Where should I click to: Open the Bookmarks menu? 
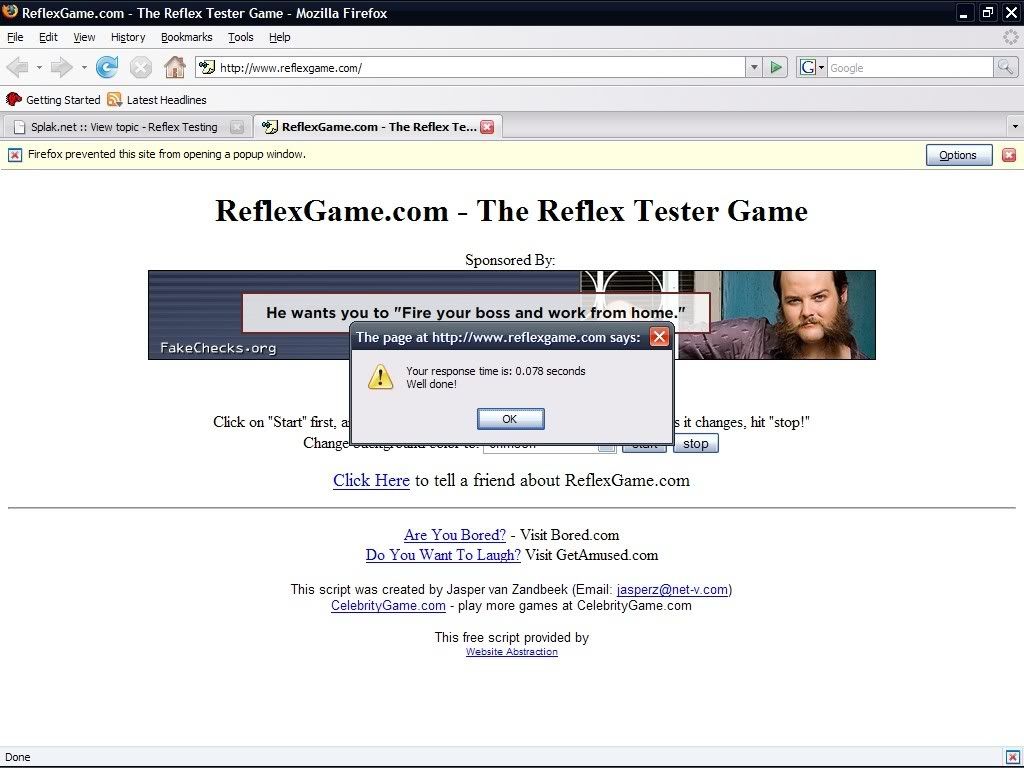[x=186, y=37]
